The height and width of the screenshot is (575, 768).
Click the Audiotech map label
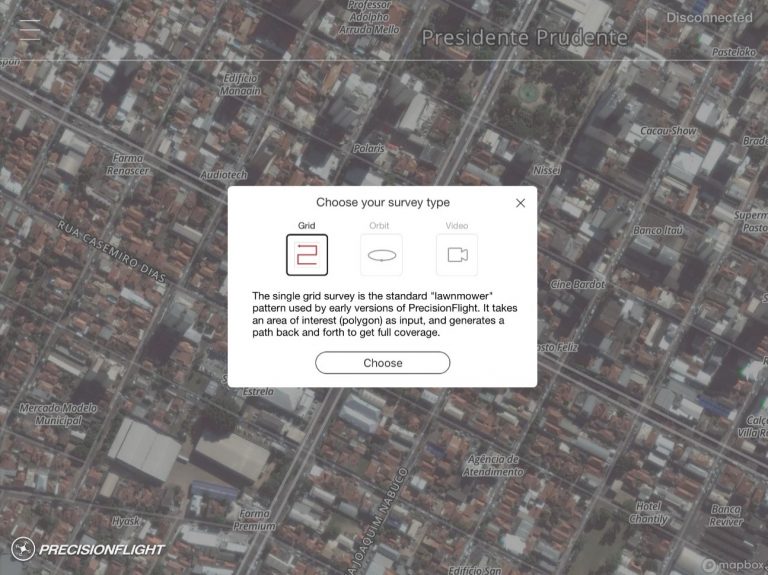tap(224, 175)
